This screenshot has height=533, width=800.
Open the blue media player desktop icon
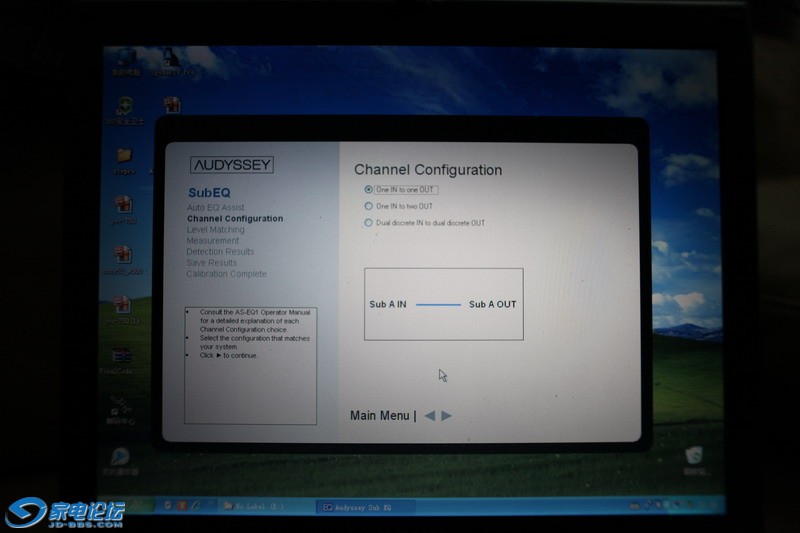pyautogui.click(x=120, y=461)
